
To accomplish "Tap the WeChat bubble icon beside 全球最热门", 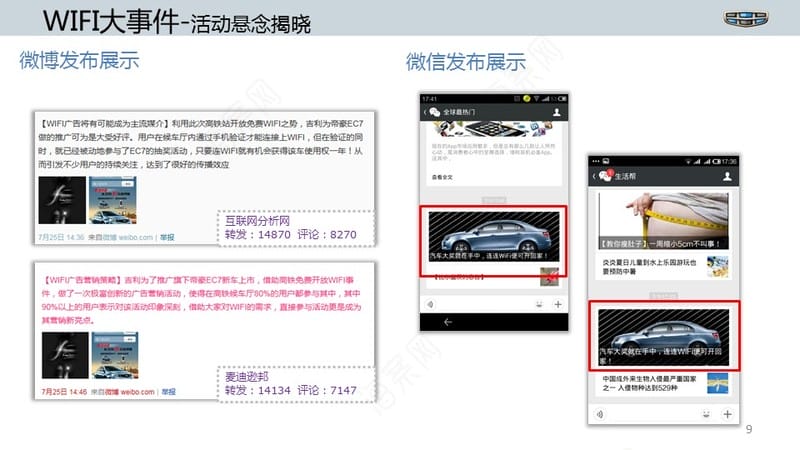I will [435, 112].
